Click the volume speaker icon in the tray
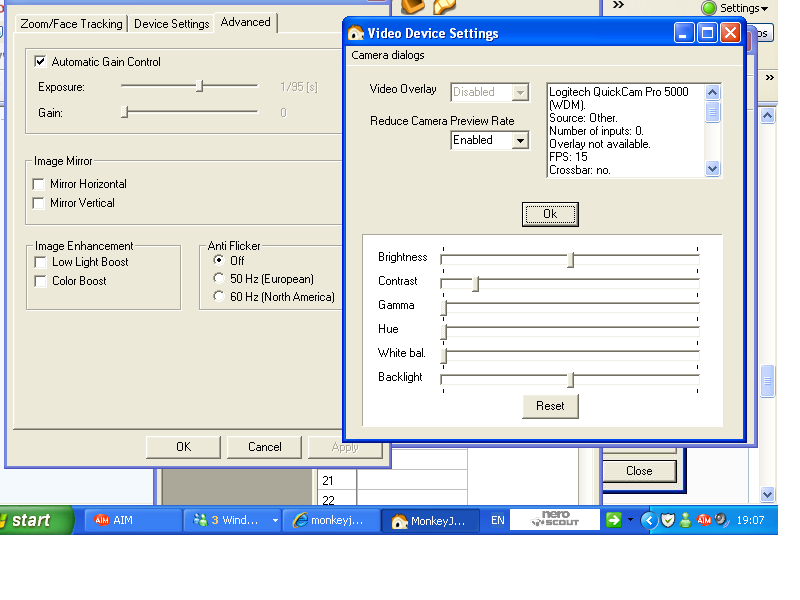The width and height of the screenshot is (800, 600). pyautogui.click(x=720, y=519)
